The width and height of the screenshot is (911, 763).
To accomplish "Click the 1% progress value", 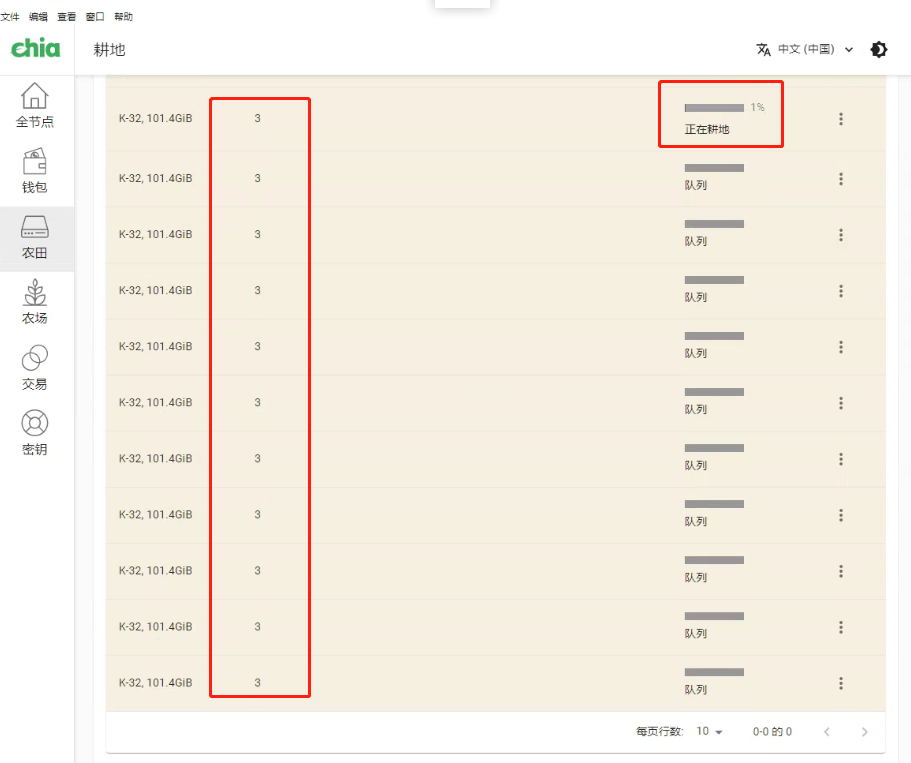I will point(757,108).
